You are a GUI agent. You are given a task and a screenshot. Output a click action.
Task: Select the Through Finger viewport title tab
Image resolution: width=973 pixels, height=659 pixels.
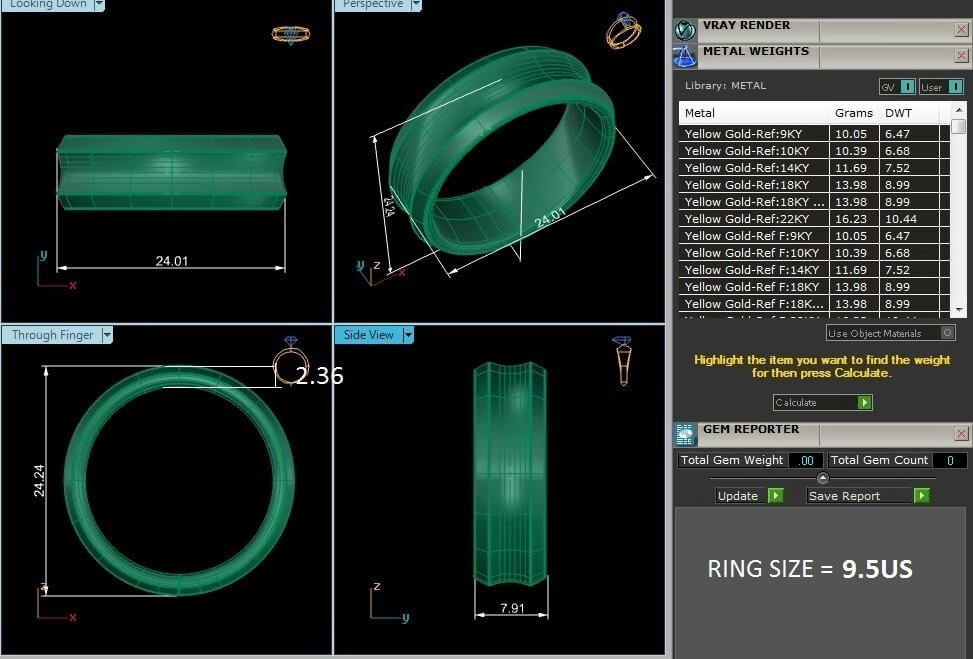(x=52, y=335)
